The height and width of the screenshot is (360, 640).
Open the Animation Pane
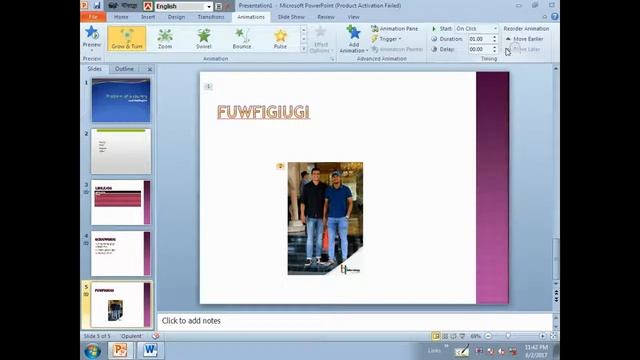pos(394,29)
